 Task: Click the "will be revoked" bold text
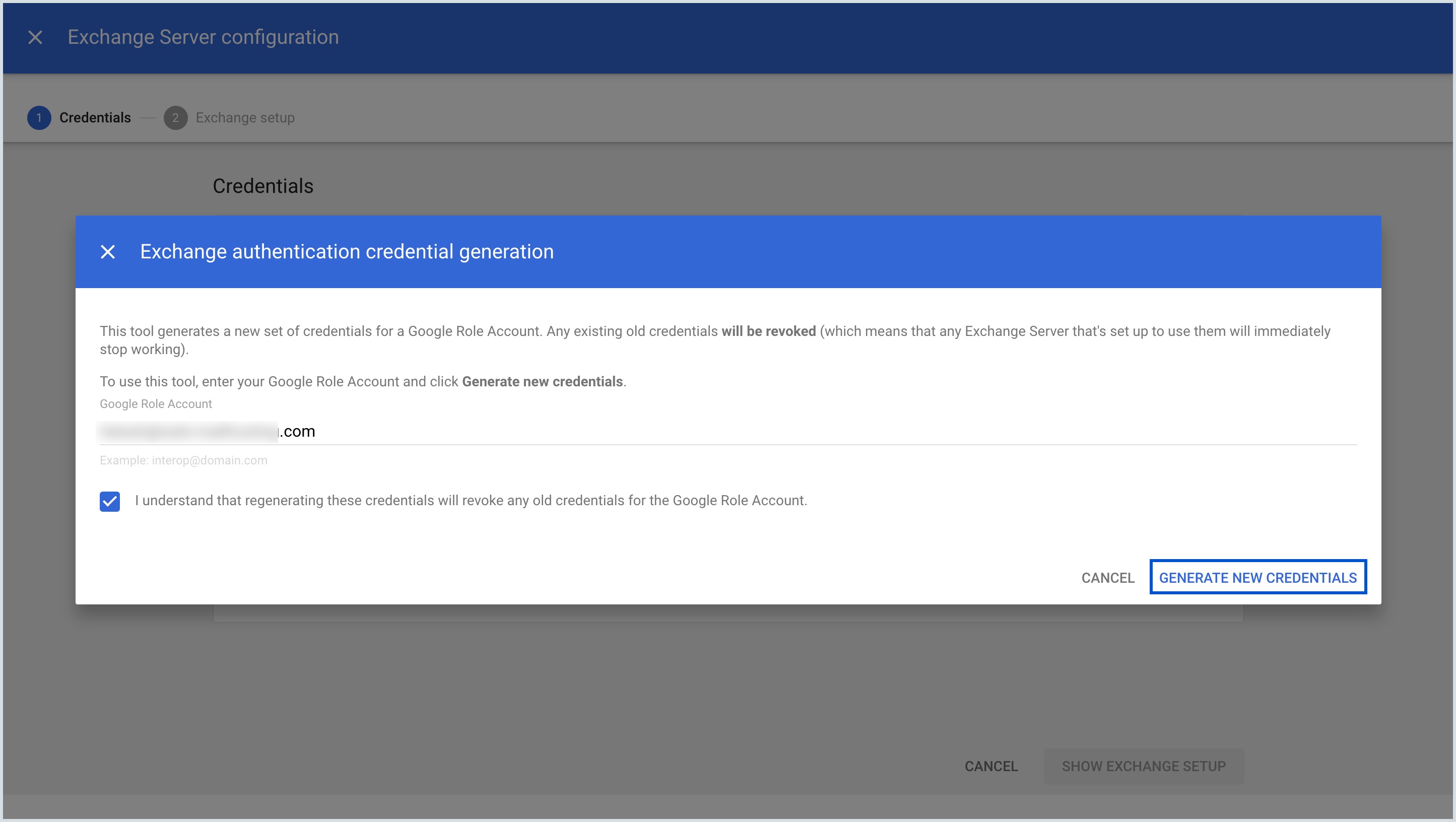[768, 331]
